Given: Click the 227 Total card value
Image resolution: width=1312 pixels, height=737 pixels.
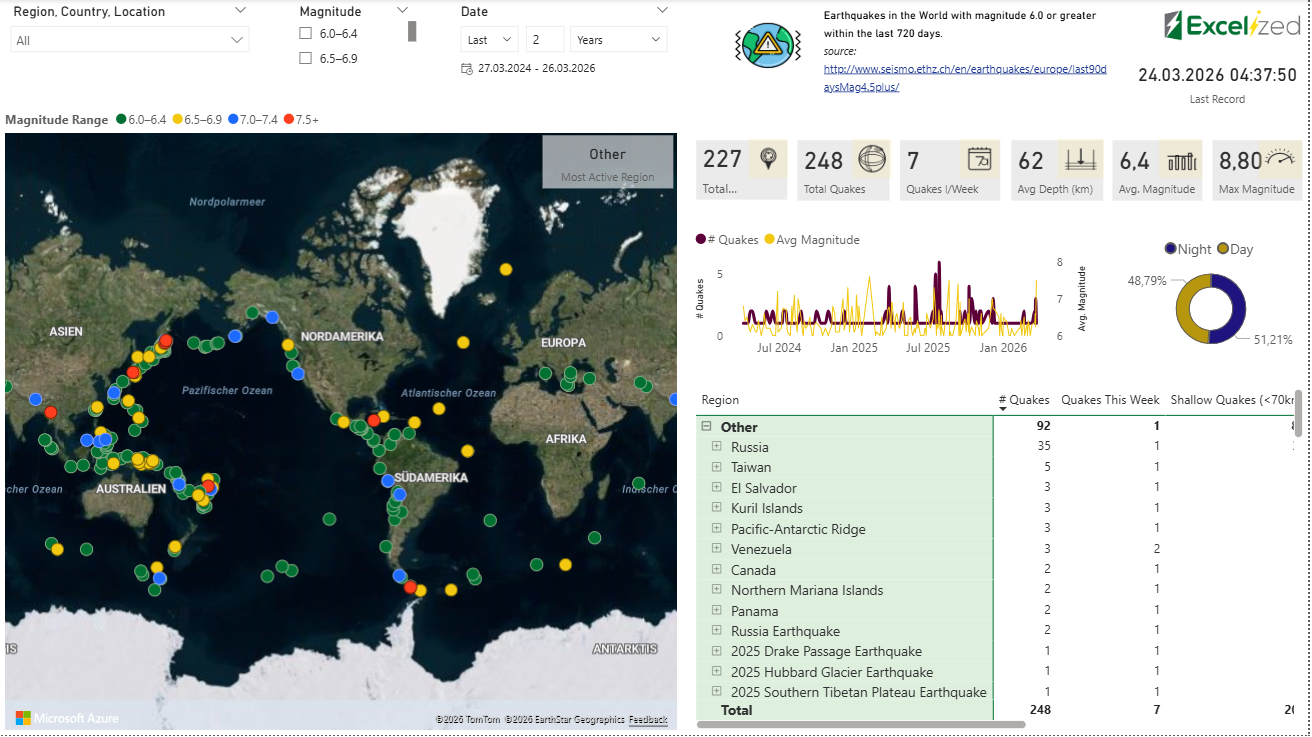Looking at the screenshot, I should coord(723,160).
